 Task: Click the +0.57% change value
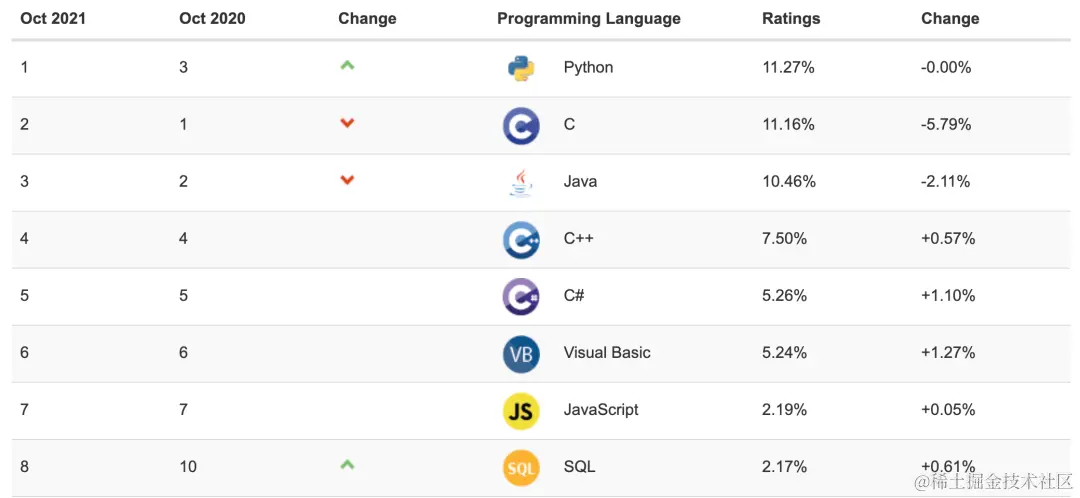coord(948,239)
